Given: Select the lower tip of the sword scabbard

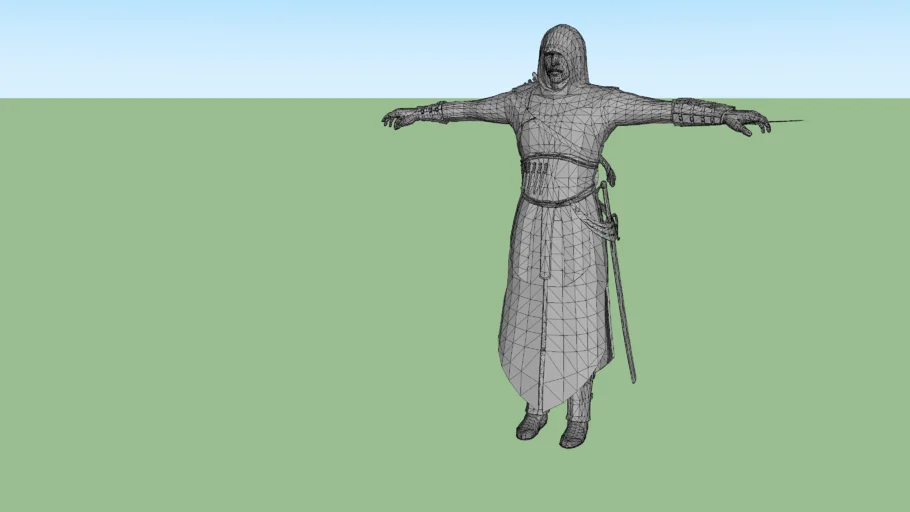Looking at the screenshot, I should [632, 376].
